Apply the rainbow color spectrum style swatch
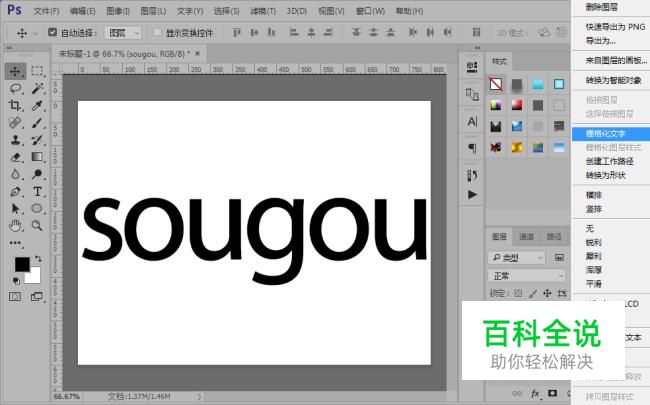This screenshot has width=650, height=405. point(496,105)
